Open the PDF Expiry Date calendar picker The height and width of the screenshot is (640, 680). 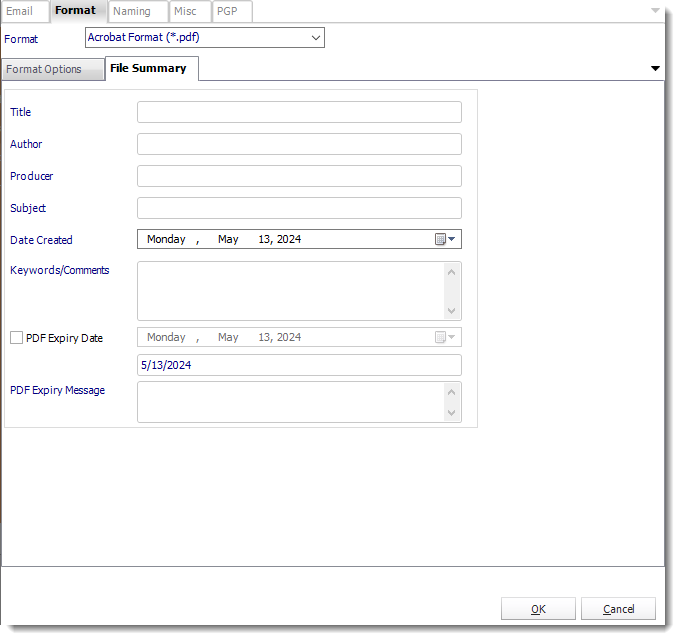(x=445, y=337)
